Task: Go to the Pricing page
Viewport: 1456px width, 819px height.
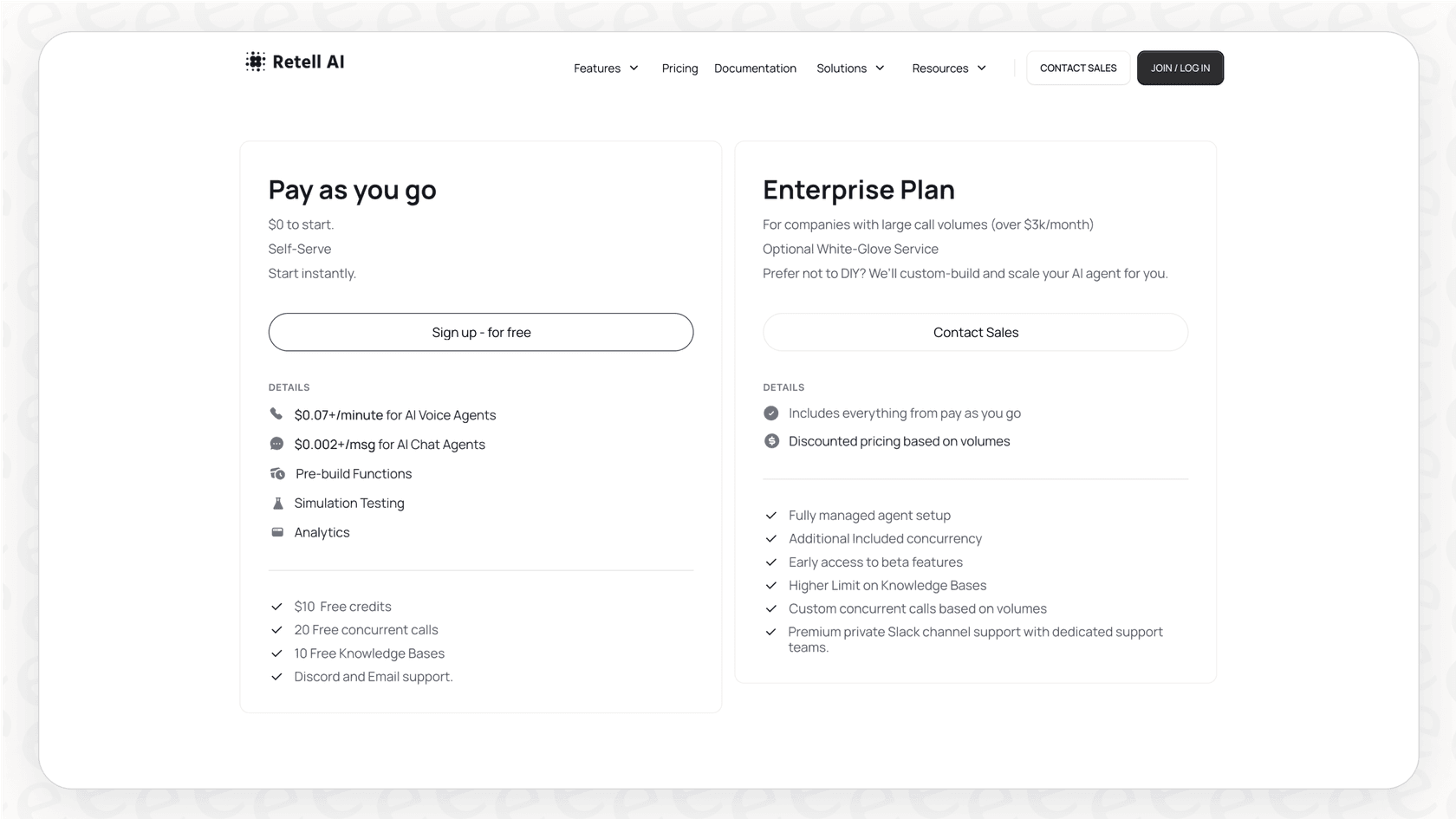Action: pyautogui.click(x=679, y=68)
